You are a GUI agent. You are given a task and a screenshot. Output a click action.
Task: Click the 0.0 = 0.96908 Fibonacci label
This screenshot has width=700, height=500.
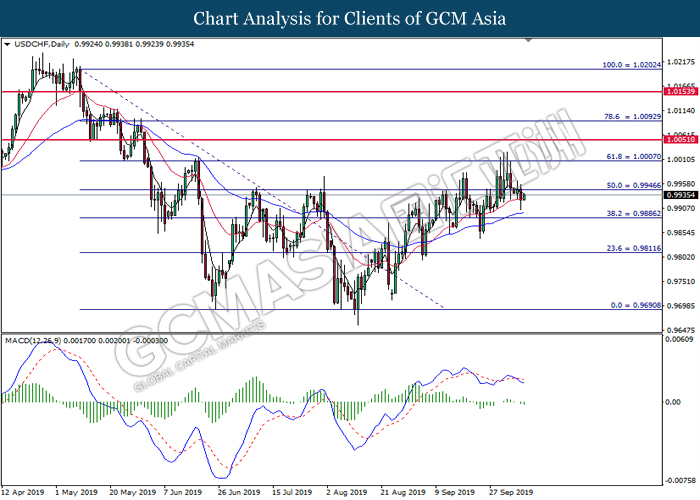point(636,305)
